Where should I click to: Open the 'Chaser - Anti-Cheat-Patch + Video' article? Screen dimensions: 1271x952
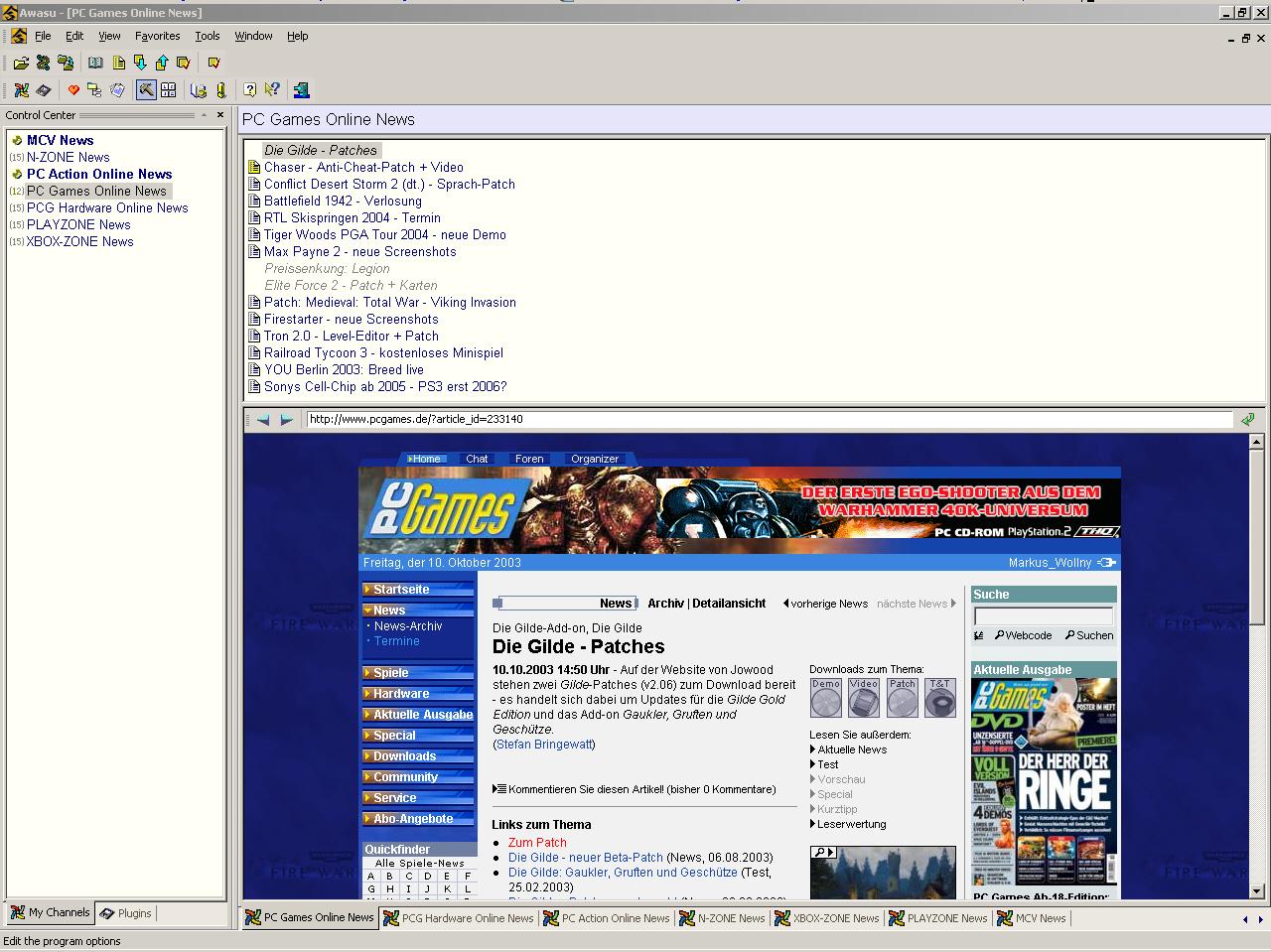(363, 168)
